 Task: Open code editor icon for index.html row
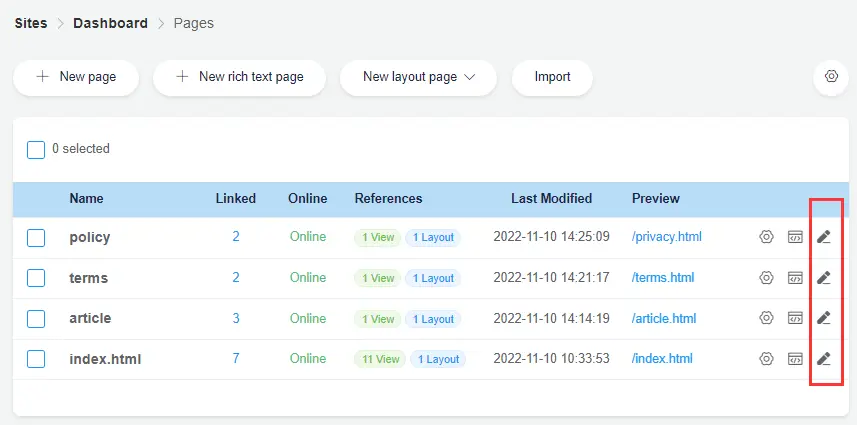795,358
